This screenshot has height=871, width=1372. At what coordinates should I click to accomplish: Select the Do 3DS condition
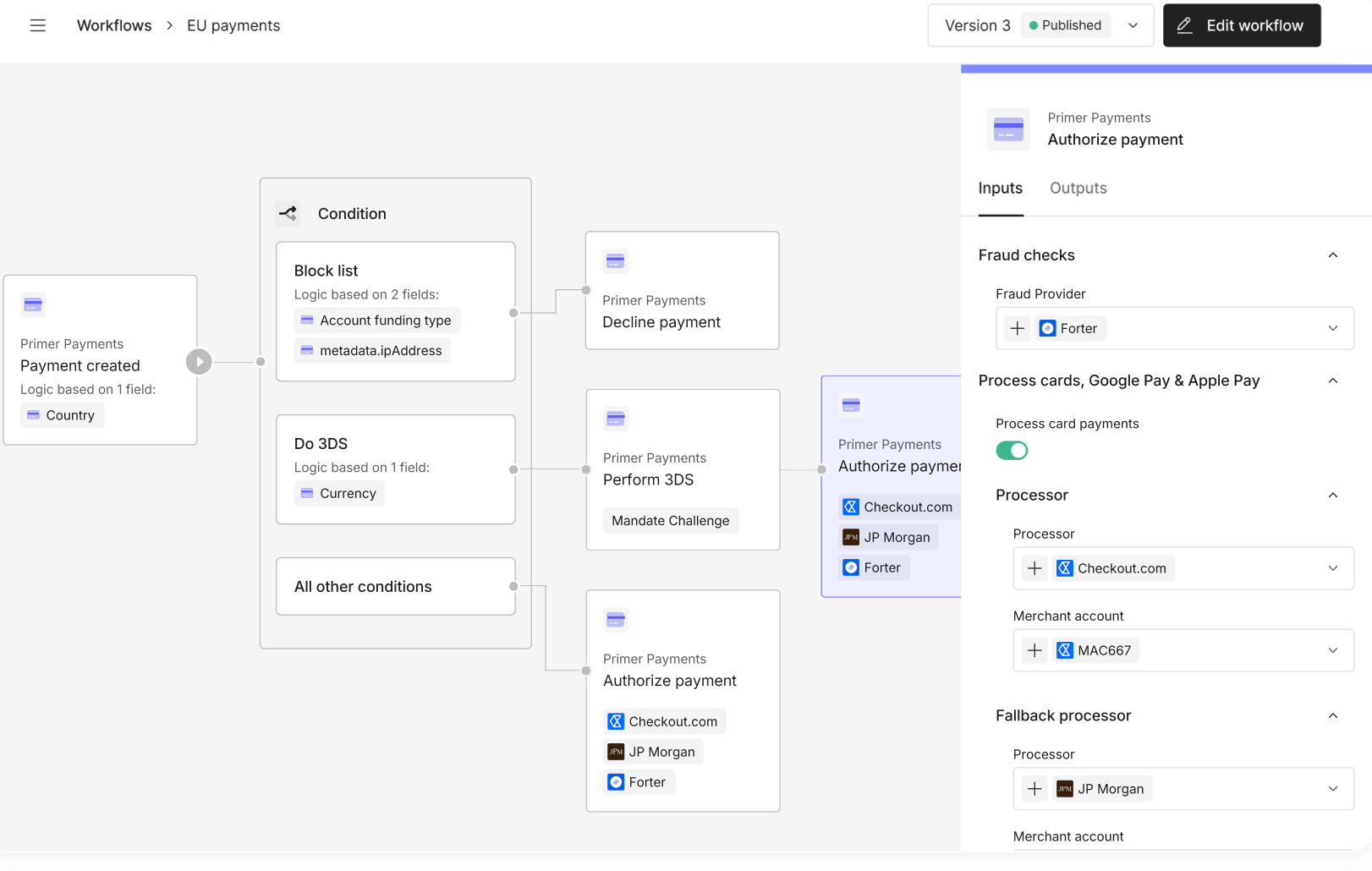pos(396,469)
